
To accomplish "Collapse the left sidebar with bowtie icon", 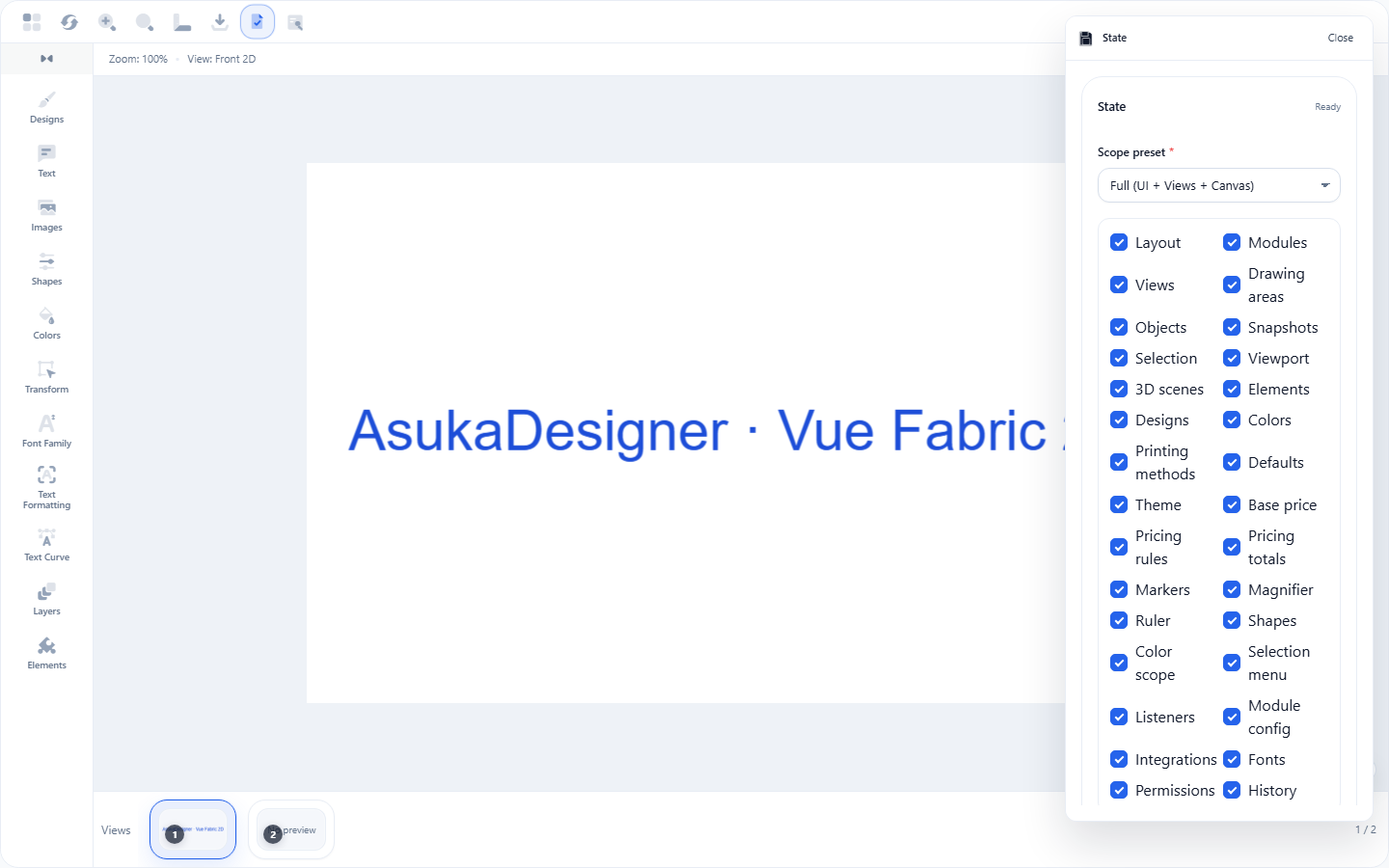I will coord(46,59).
